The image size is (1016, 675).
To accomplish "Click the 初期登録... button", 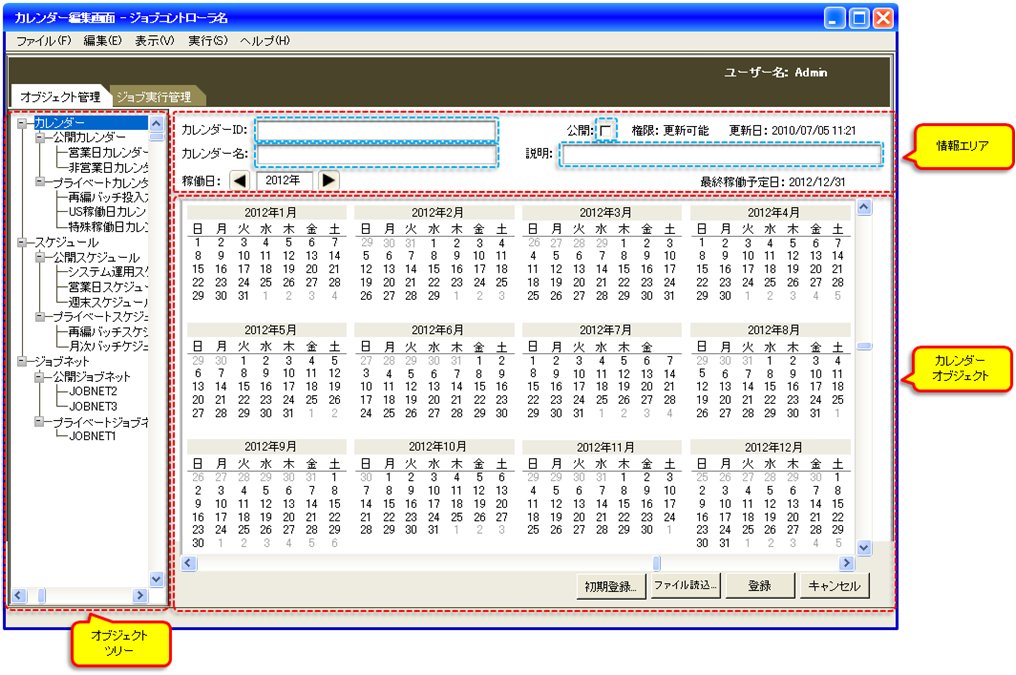I will (610, 586).
